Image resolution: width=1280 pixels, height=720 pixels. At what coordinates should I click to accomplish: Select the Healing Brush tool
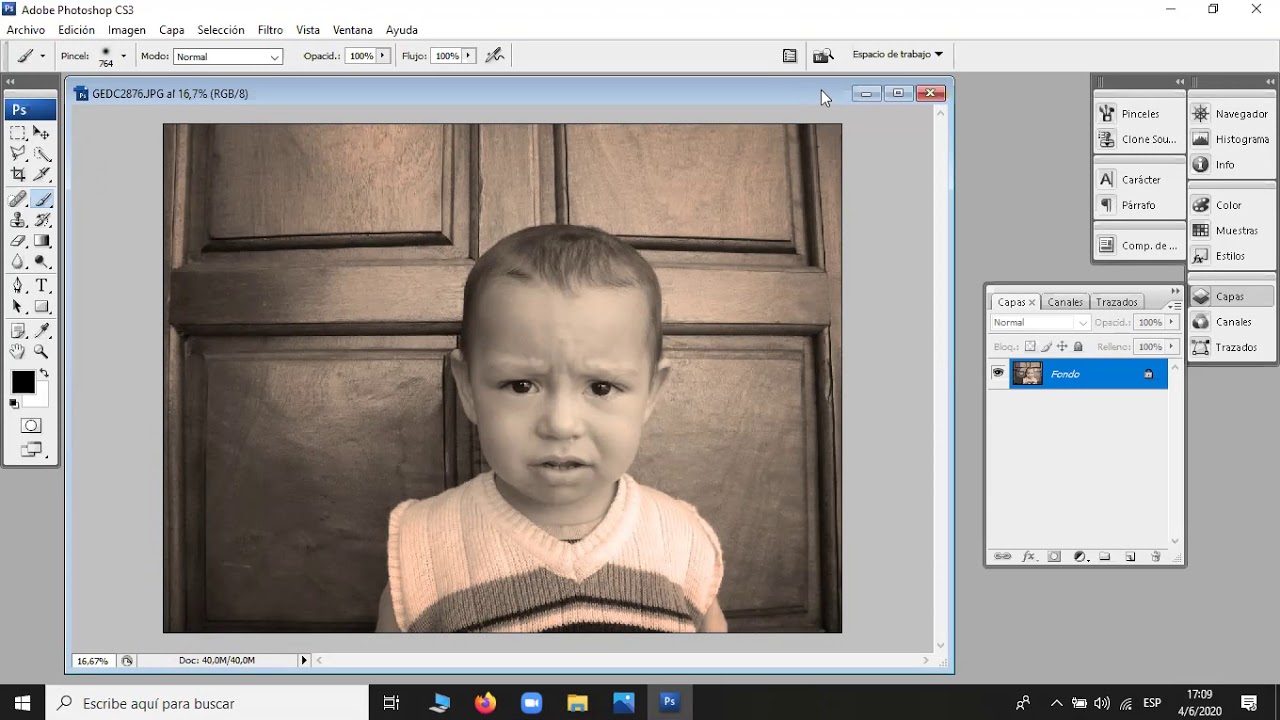(18, 199)
